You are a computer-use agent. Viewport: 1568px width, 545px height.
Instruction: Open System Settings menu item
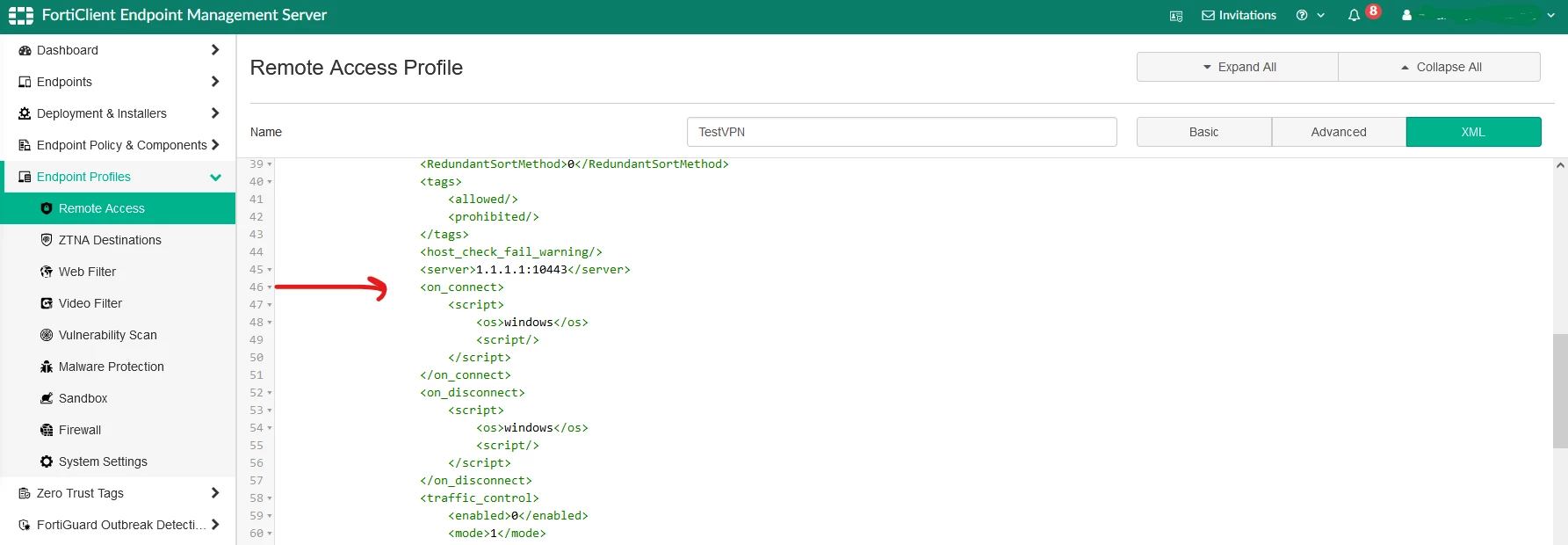tap(118, 461)
